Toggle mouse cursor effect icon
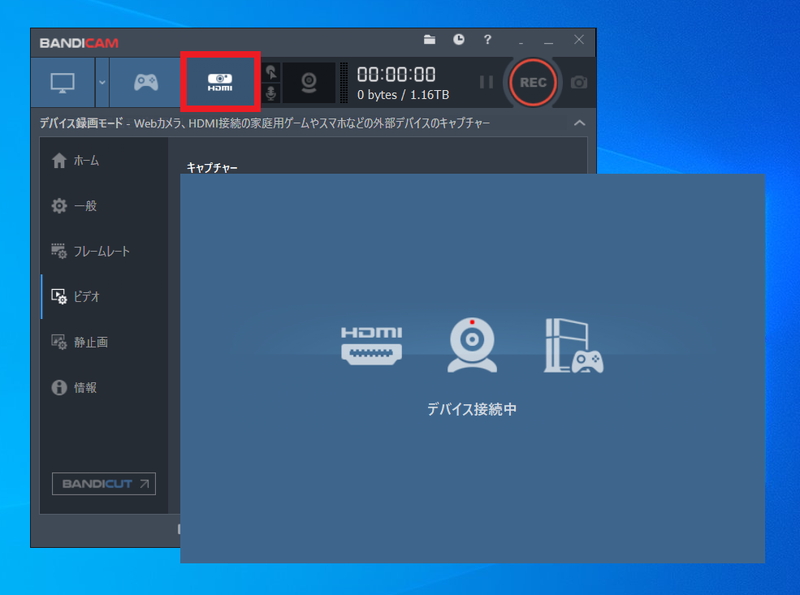Screen dimensions: 800x595 (271, 72)
